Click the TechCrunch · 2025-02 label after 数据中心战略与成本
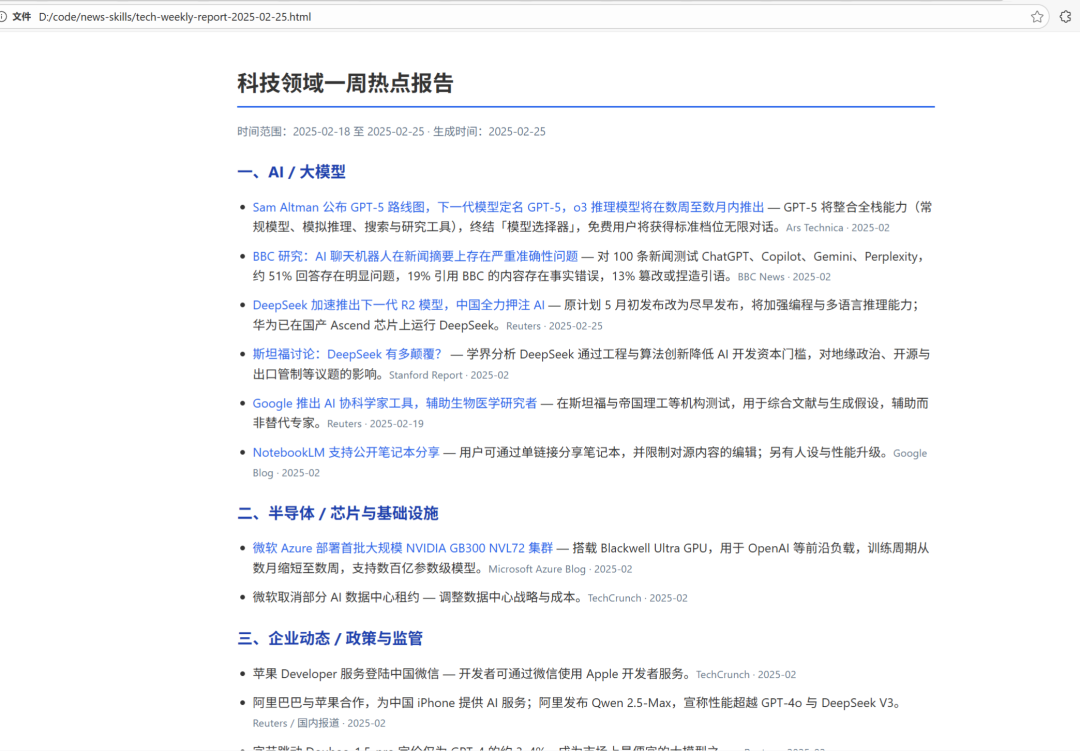 tap(637, 598)
